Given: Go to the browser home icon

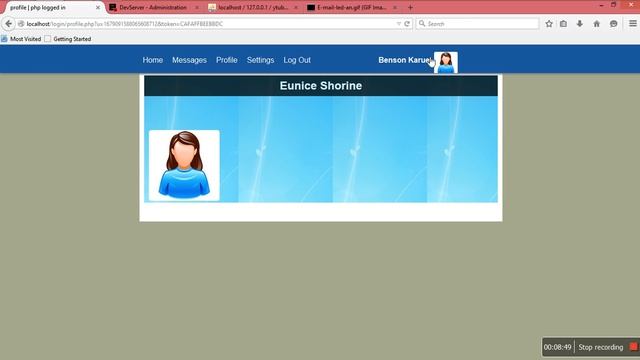Looking at the screenshot, I should pos(596,24).
